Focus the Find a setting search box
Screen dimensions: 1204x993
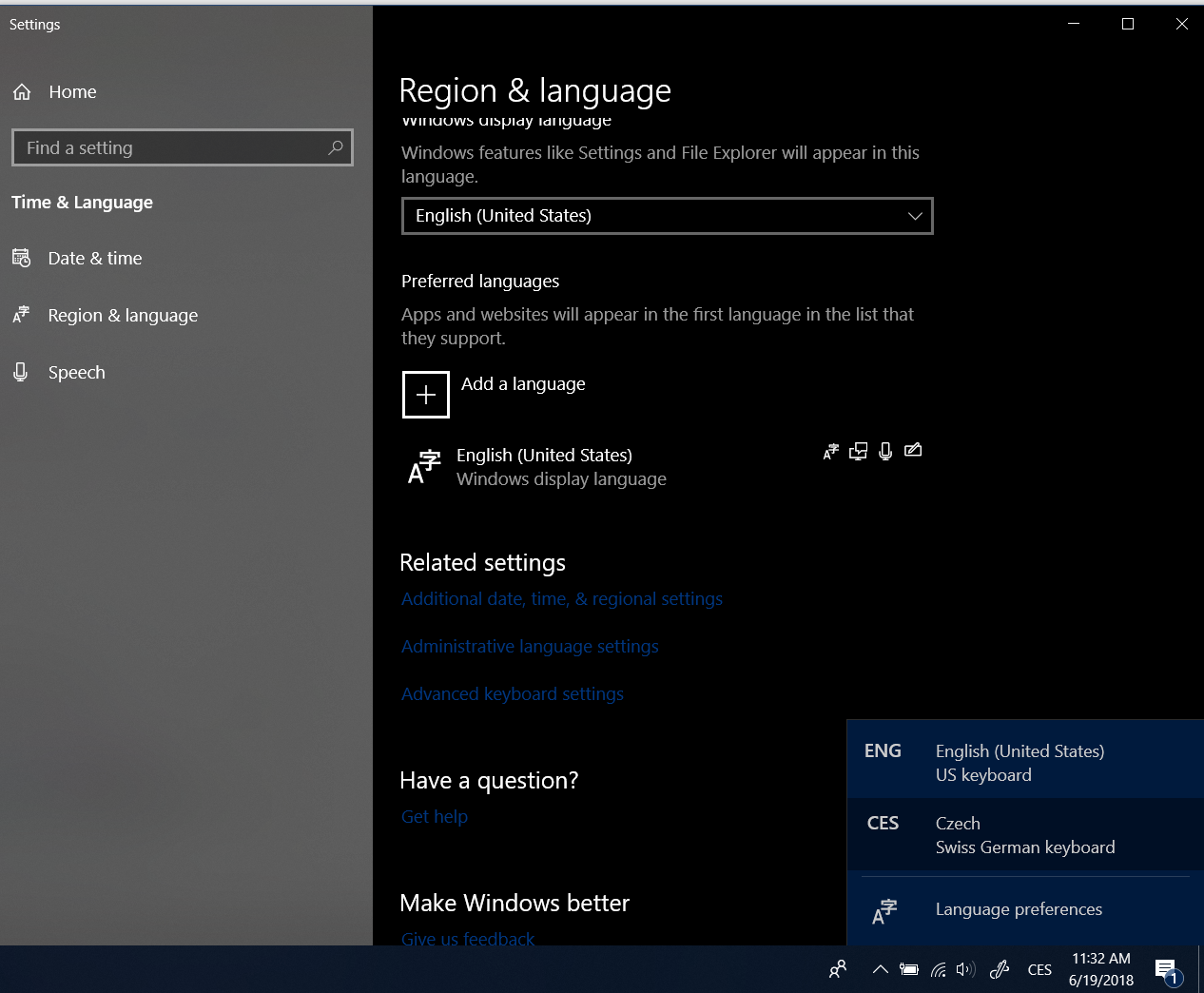pos(183,147)
